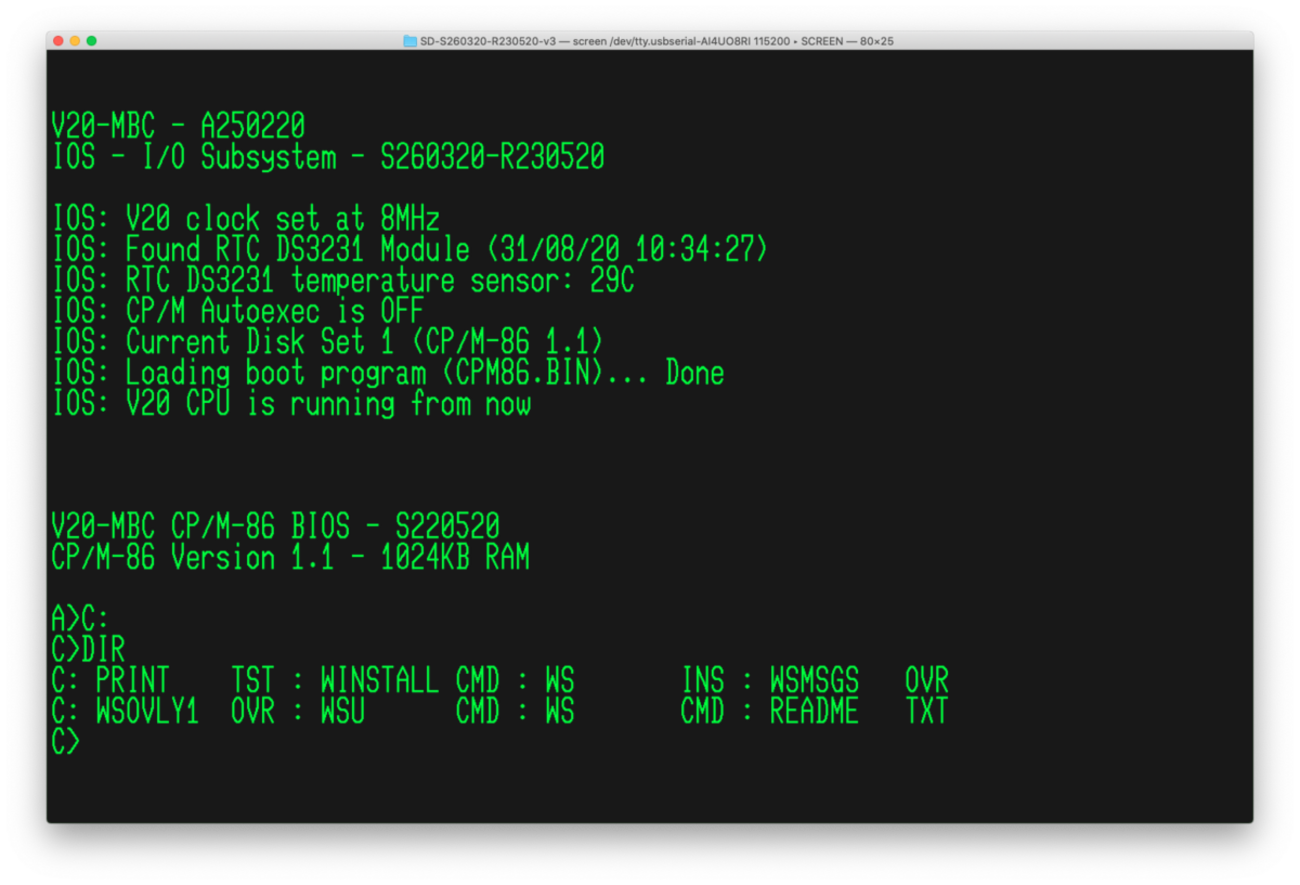Screen dimensions: 1300x885
Task: Maximize the window with the green button
Action: (92, 41)
